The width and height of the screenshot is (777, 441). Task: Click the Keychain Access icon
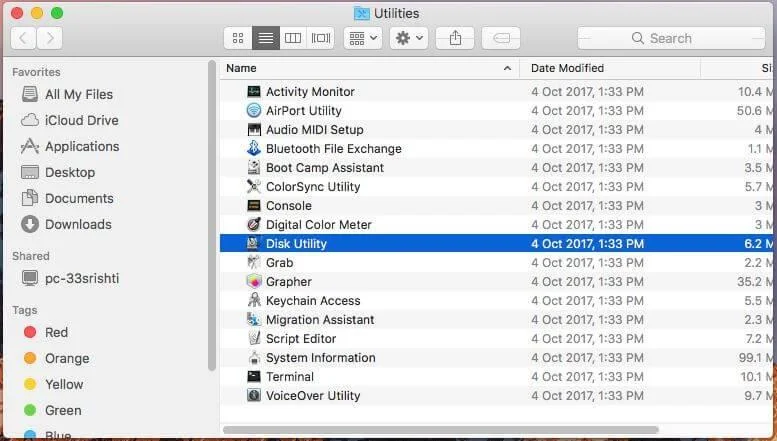(254, 301)
